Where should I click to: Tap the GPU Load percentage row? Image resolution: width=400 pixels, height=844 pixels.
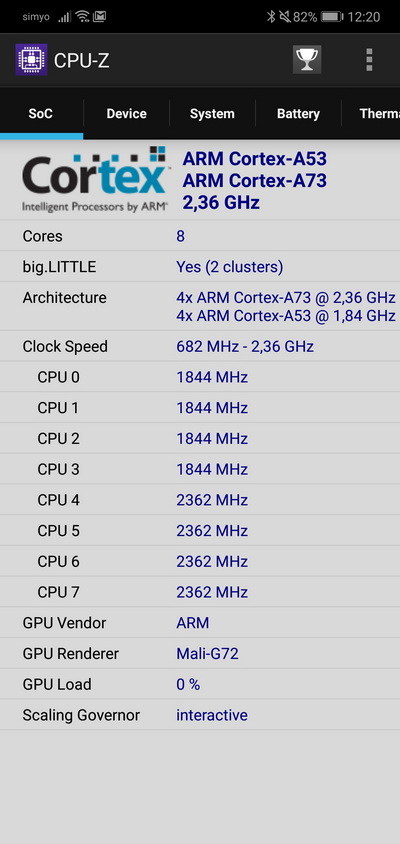click(x=200, y=684)
